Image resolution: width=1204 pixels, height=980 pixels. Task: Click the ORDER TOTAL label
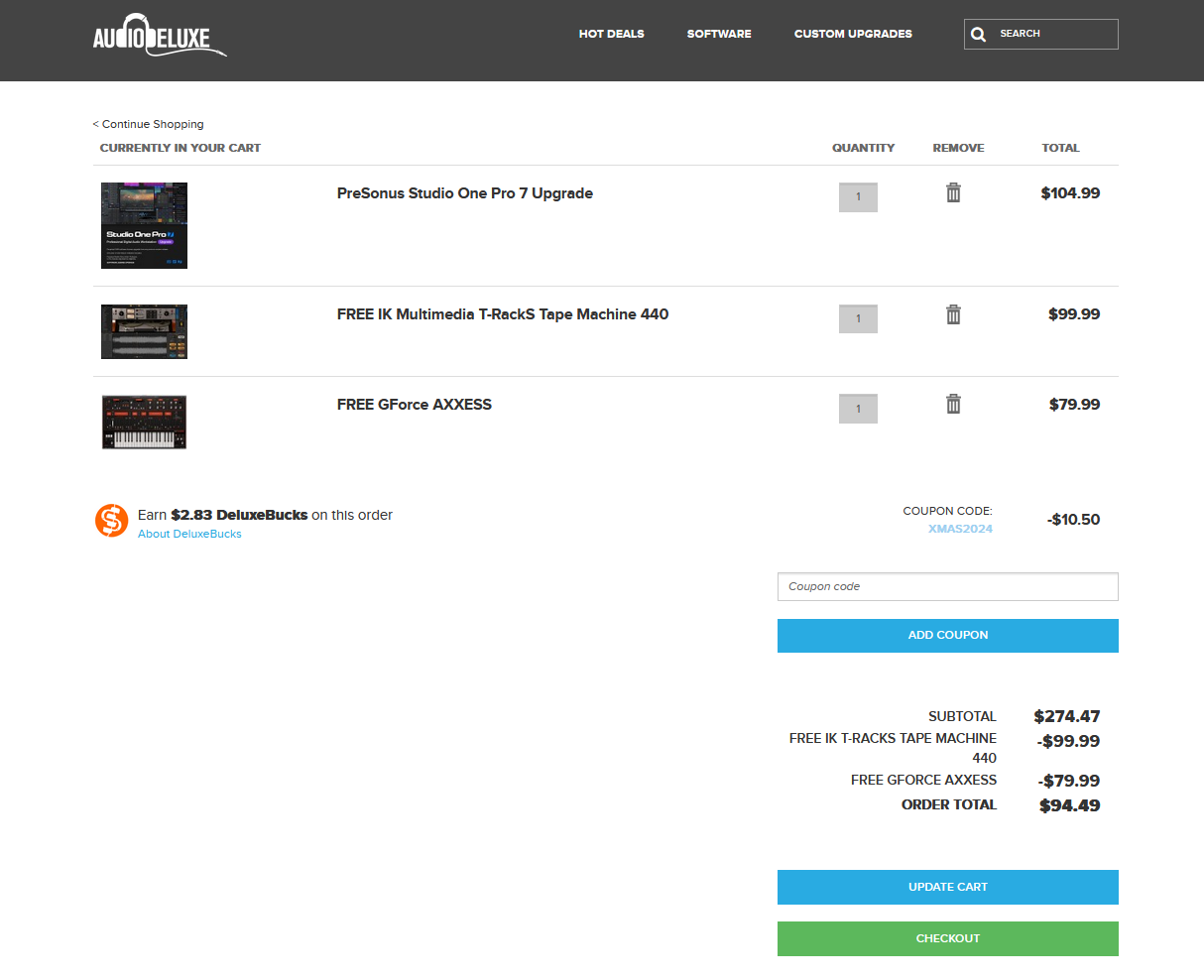pos(949,804)
